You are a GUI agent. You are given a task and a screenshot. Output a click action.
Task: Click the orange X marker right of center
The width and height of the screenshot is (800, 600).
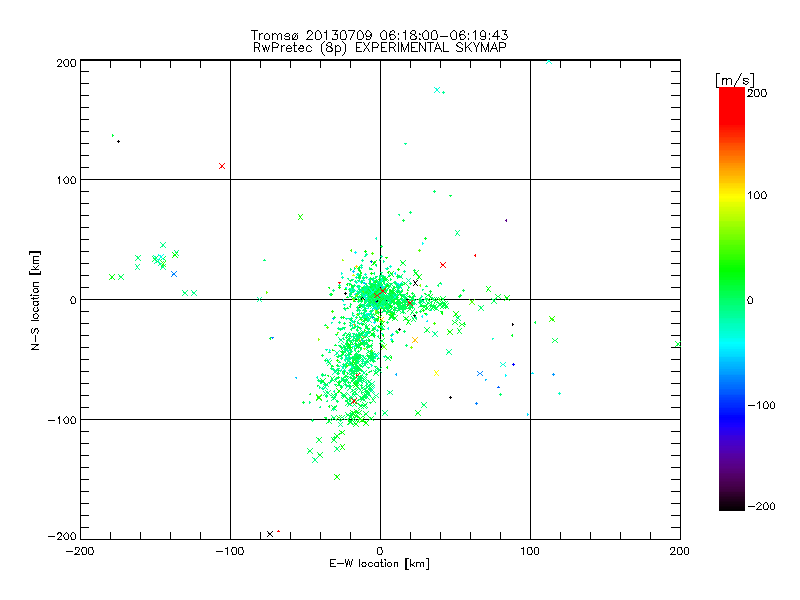click(415, 340)
